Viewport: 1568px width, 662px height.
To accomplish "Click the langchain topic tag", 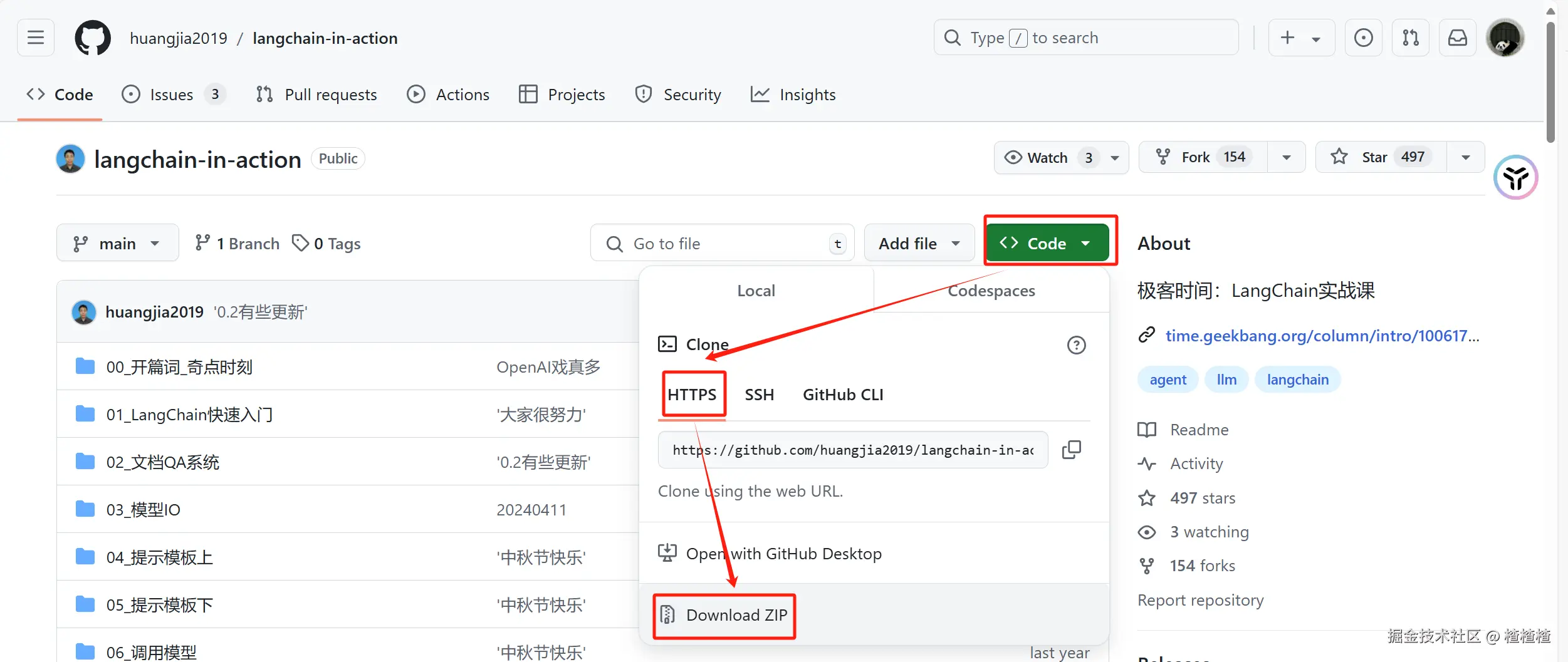I will coord(1298,380).
